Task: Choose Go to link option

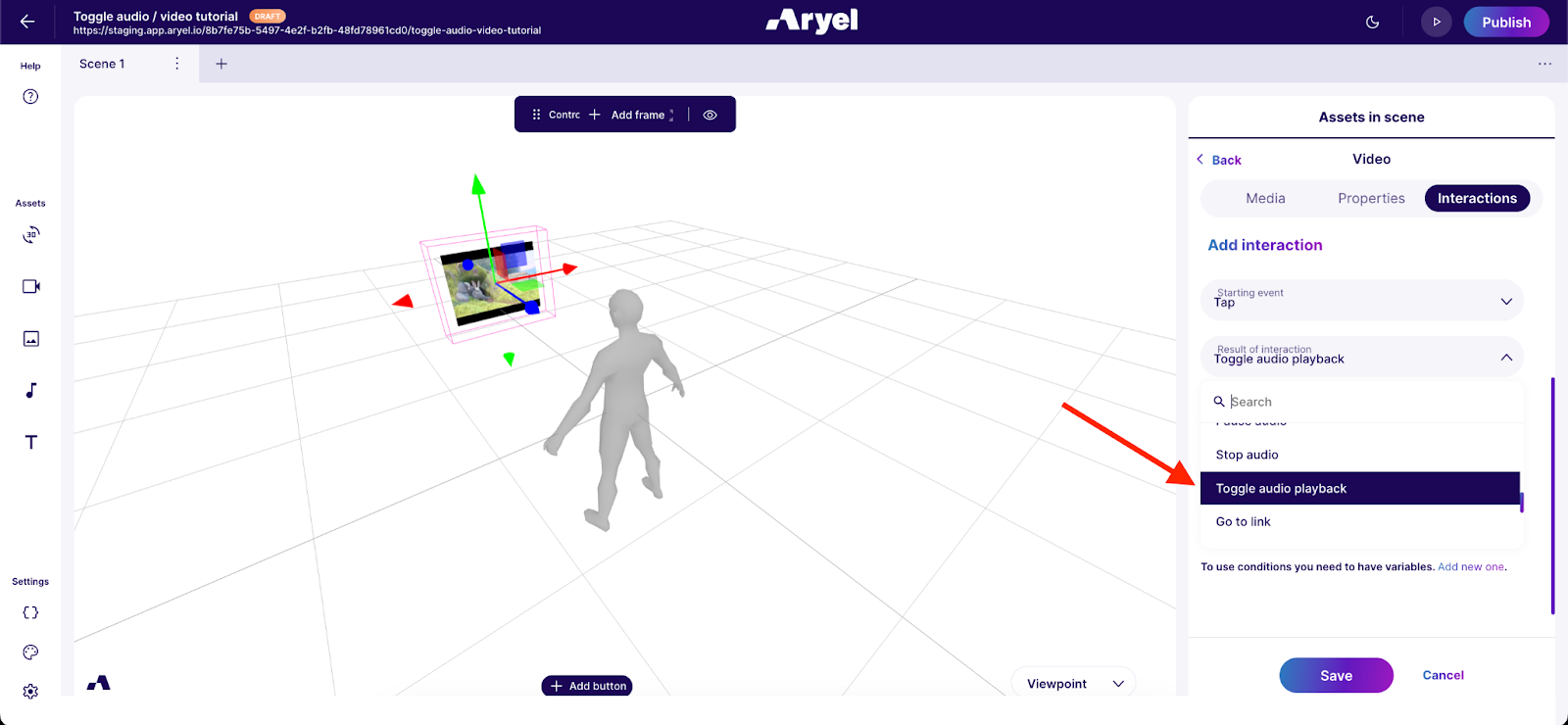Action: [x=1360, y=521]
